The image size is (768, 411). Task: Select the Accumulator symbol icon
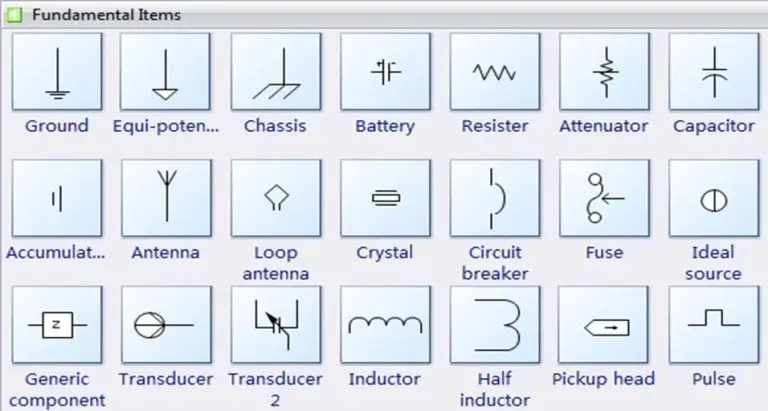57,198
